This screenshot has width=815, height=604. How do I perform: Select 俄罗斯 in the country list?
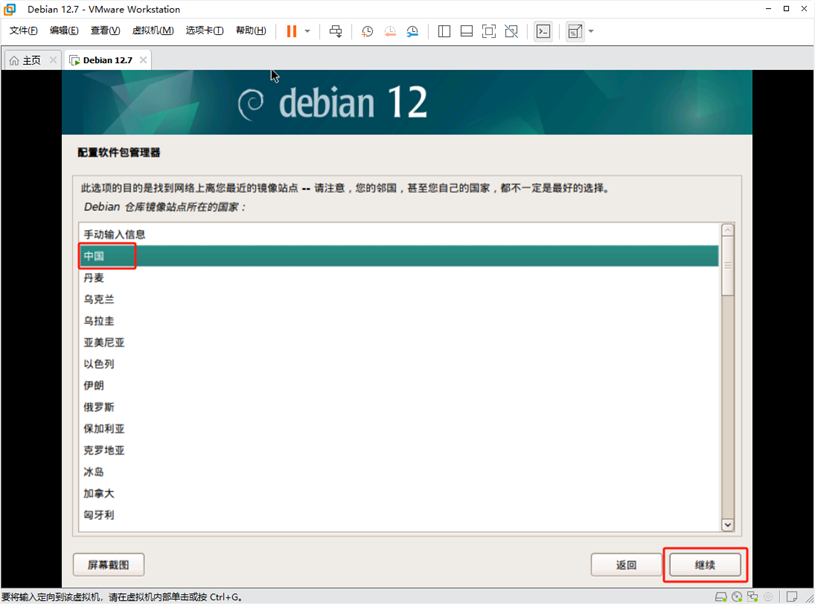pos(399,407)
